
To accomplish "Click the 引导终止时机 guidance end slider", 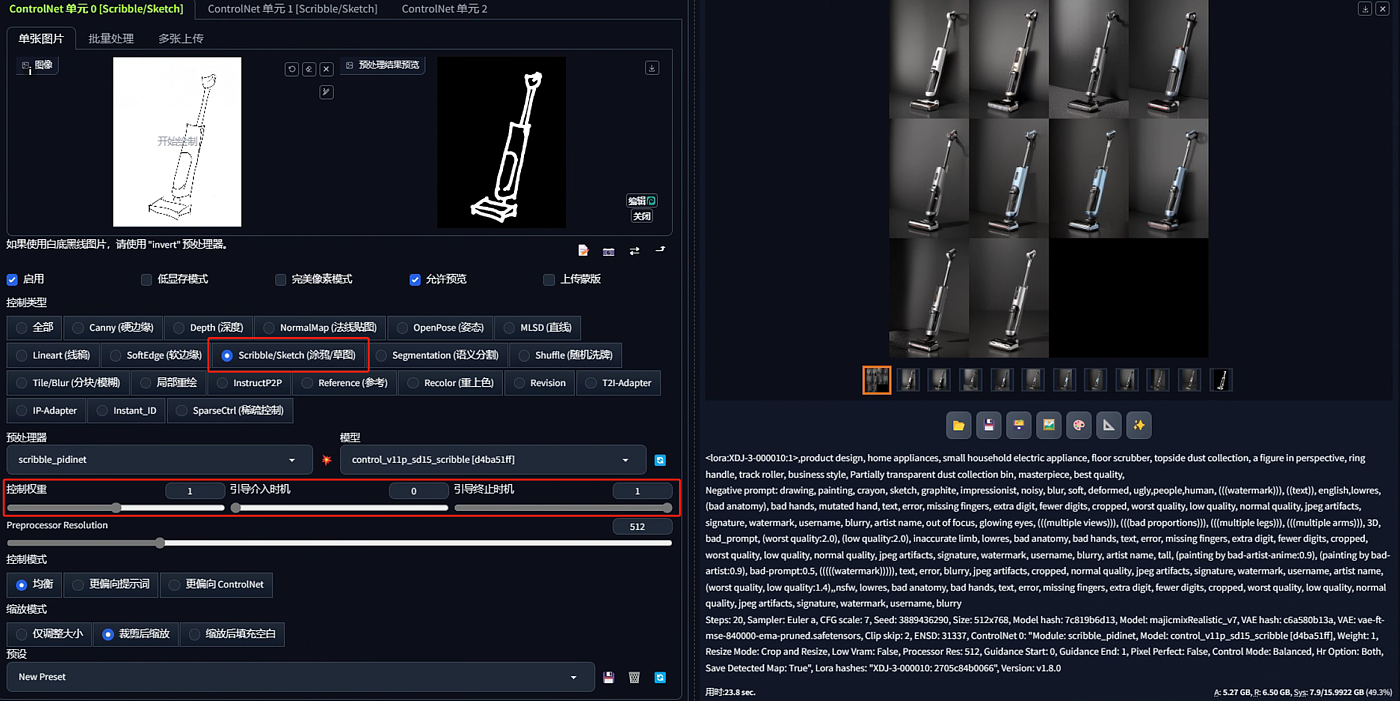I will (x=563, y=508).
